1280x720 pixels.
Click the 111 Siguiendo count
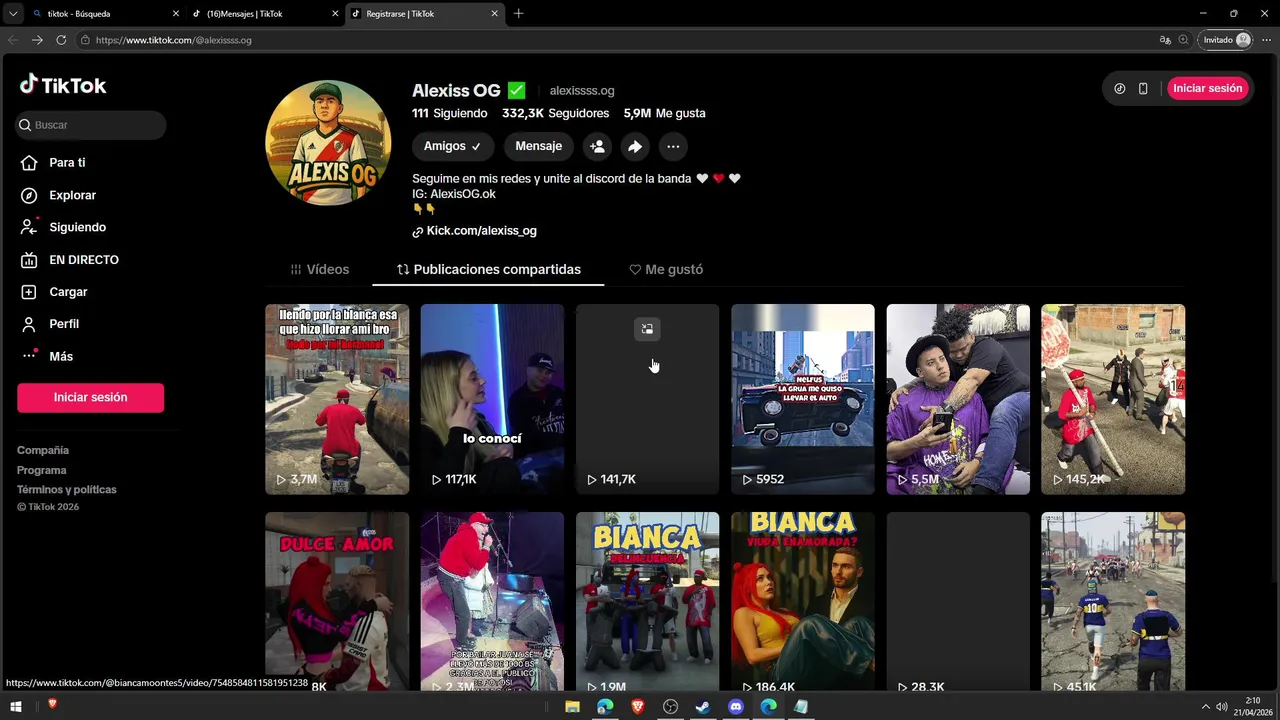click(450, 114)
